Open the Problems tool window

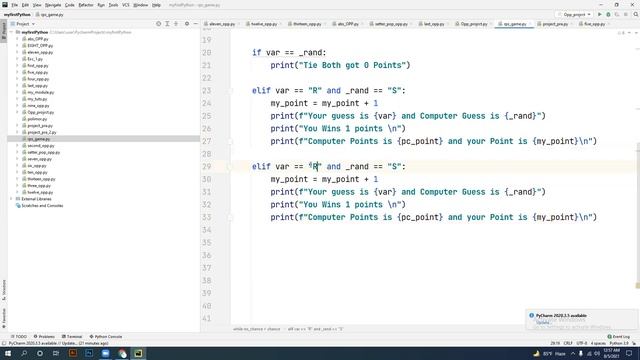click(x=44, y=336)
